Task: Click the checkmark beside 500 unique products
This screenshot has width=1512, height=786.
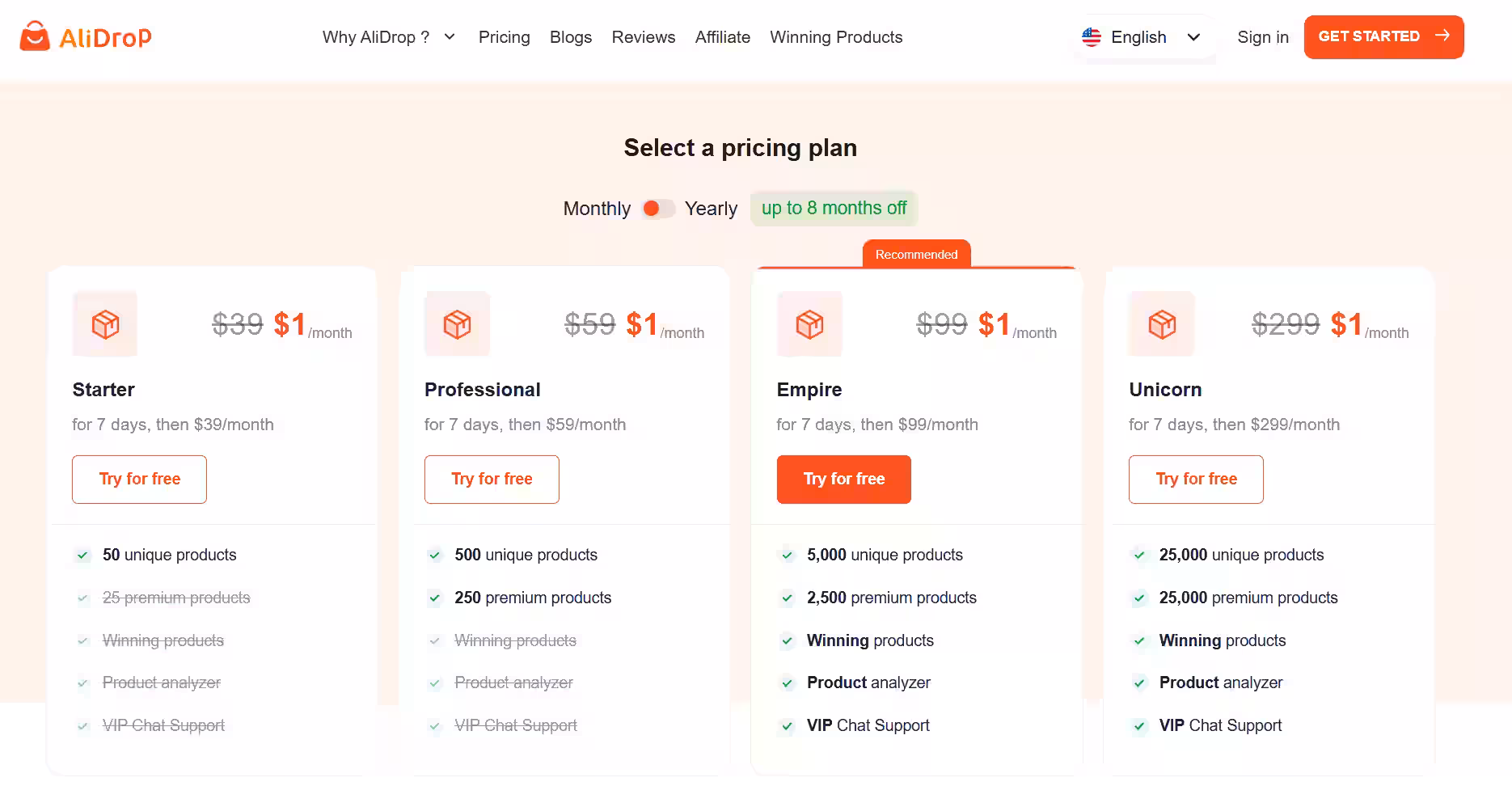Action: [x=434, y=556]
